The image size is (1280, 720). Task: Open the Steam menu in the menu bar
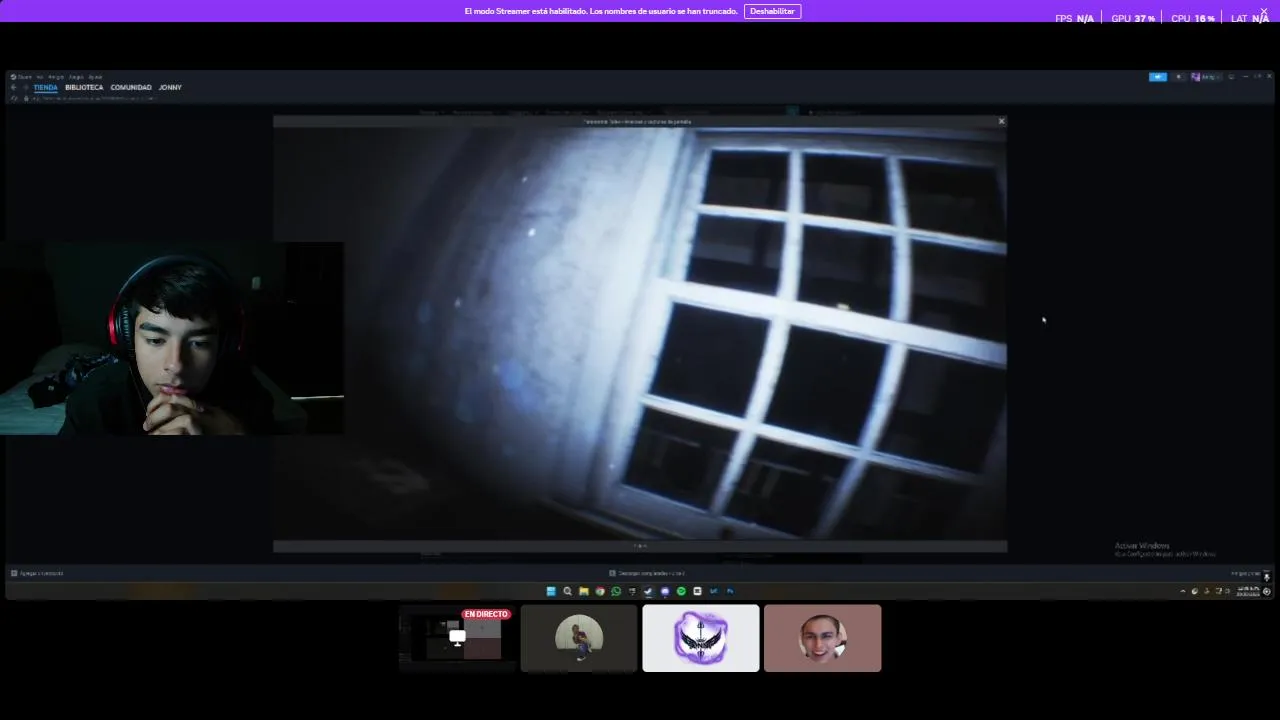pos(22,77)
